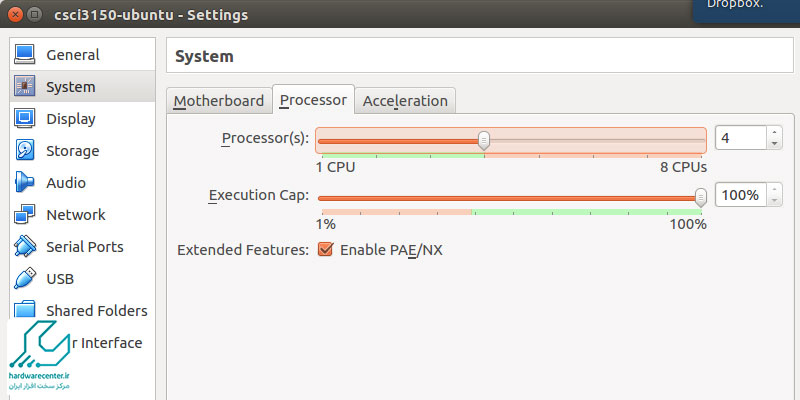Open the Display settings page
The width and height of the screenshot is (800, 400).
point(70,119)
